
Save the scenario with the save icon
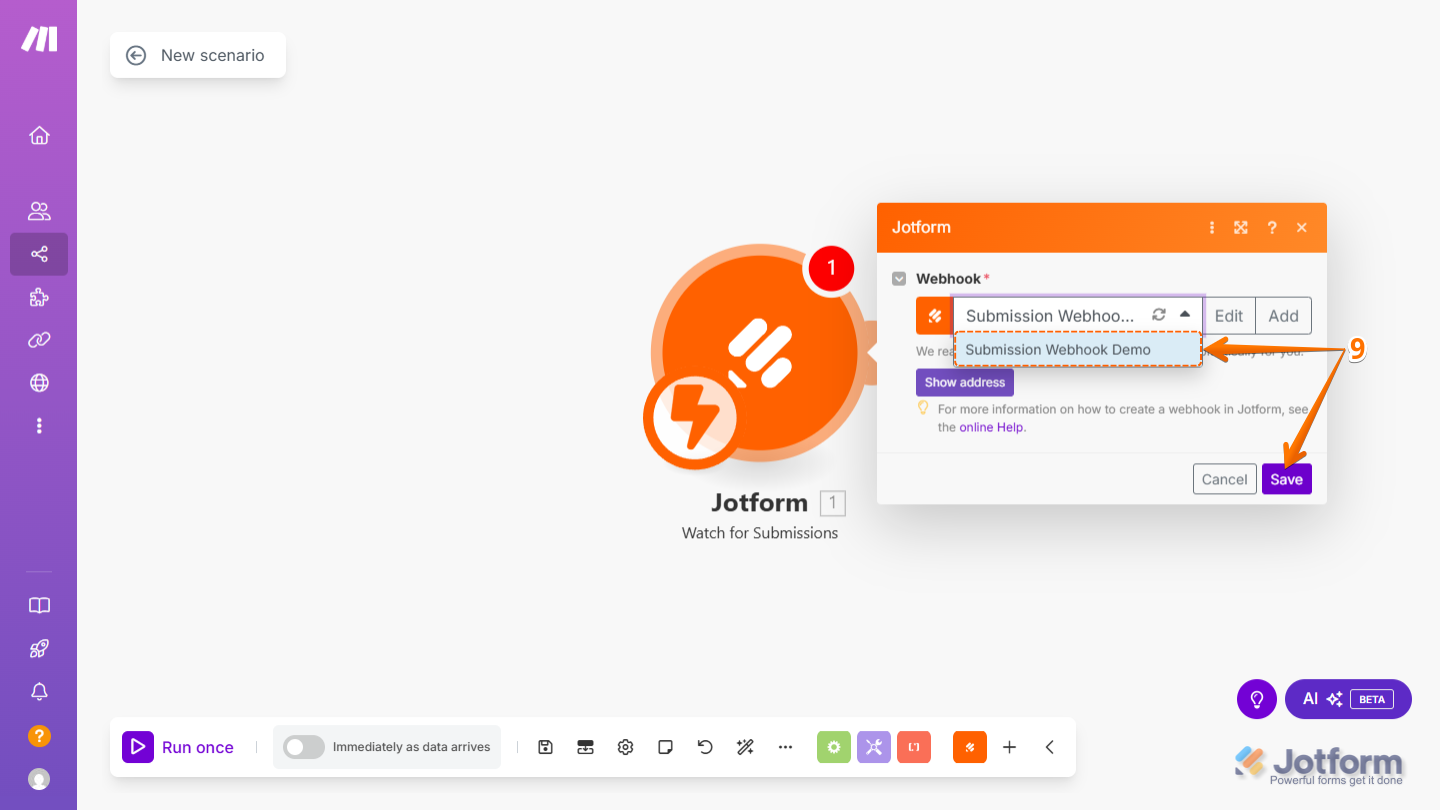tap(545, 747)
